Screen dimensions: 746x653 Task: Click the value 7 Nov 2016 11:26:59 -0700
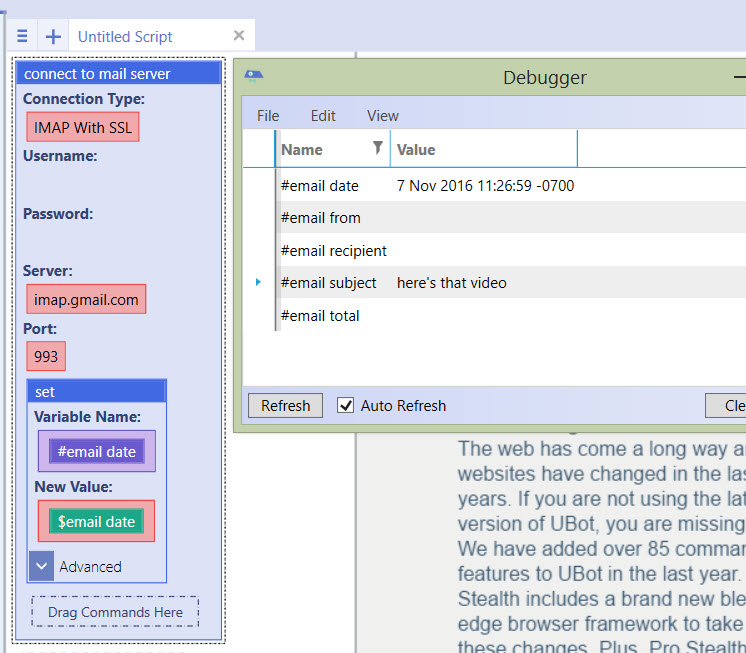click(485, 185)
